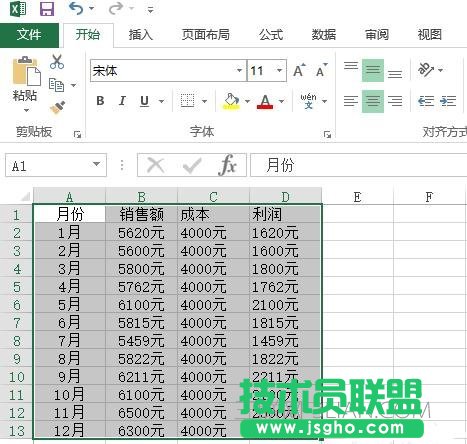Open 剪贴板 dialog launcher
The height and width of the screenshot is (444, 467).
coord(77,134)
